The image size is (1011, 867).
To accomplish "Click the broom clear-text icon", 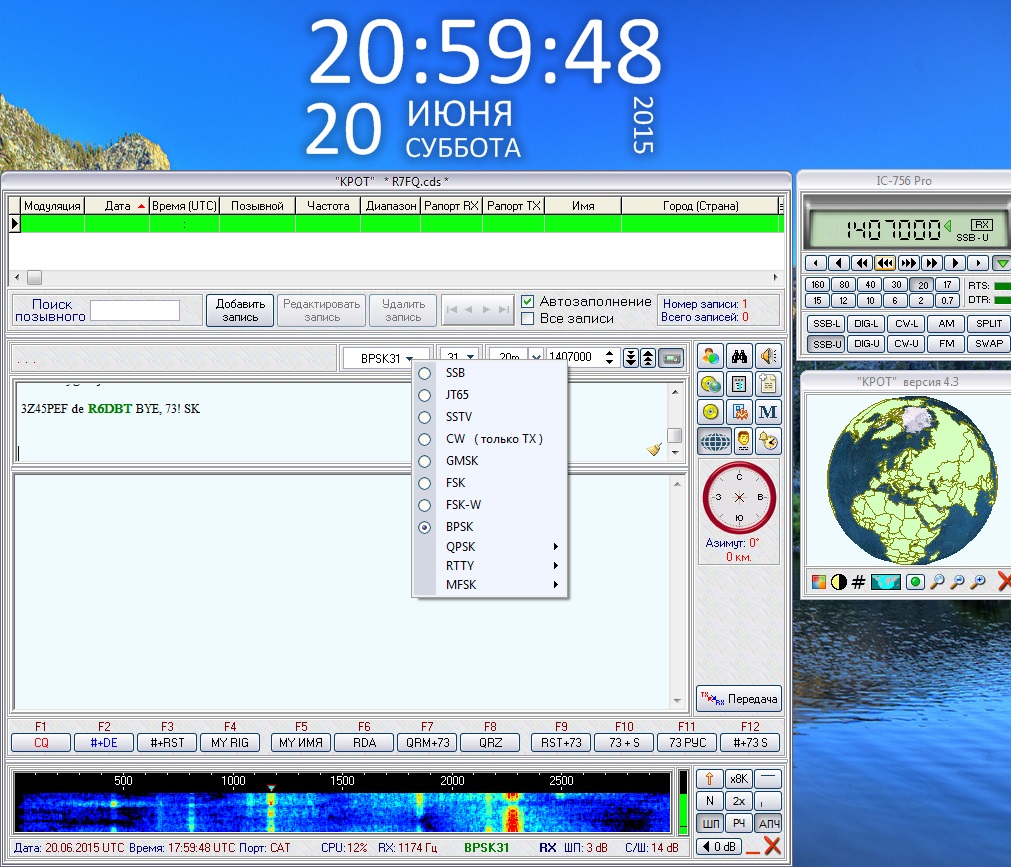I will (x=654, y=450).
